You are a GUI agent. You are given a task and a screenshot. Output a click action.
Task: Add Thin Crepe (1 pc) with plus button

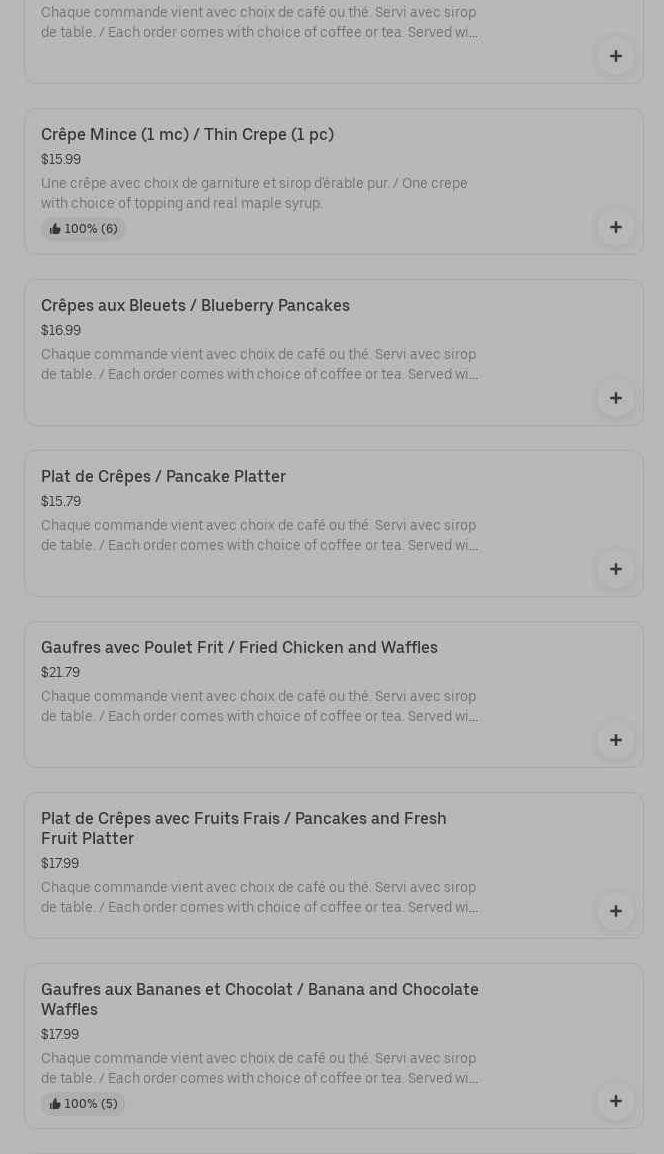615,227
